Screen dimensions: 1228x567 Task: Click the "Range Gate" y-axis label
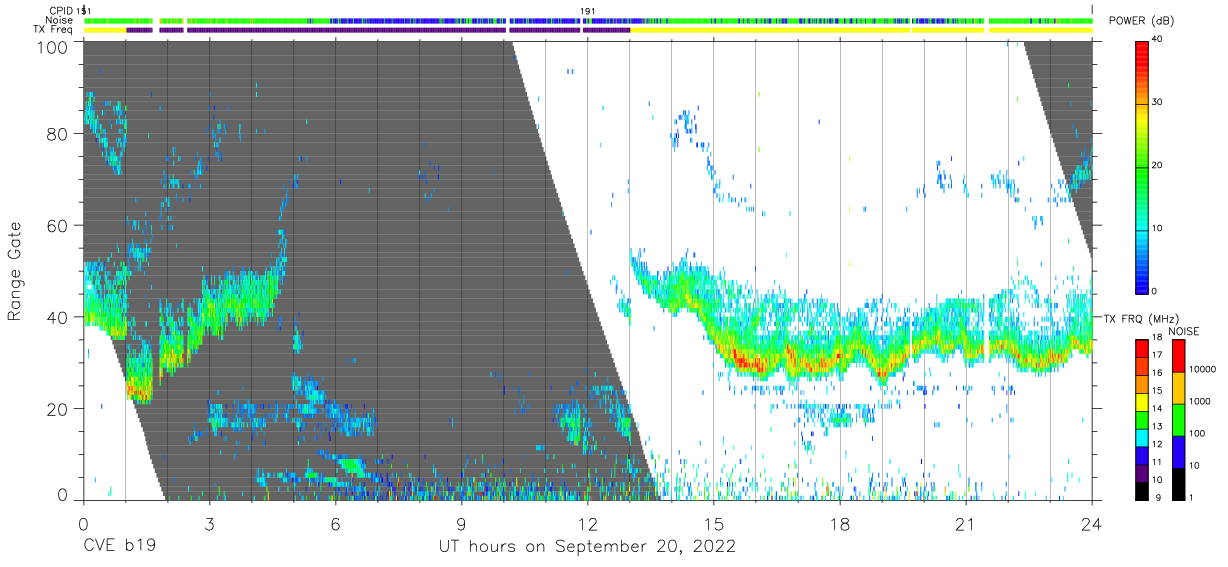pos(15,272)
